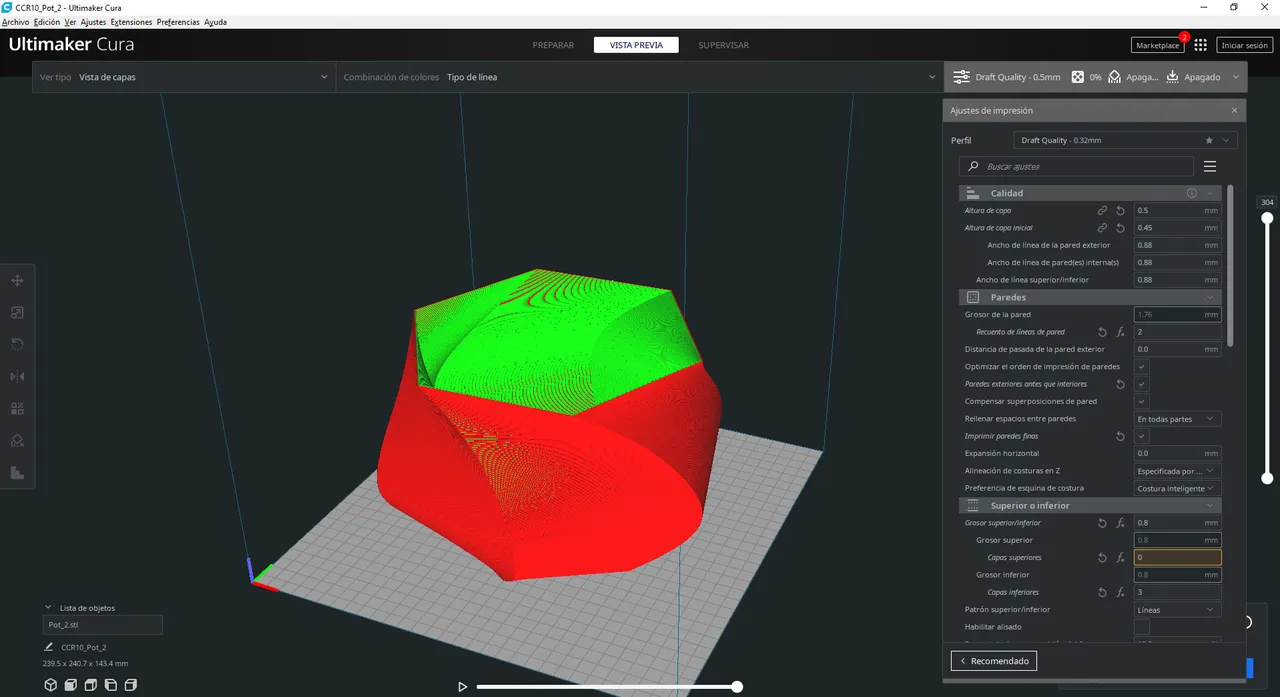Screen dimensions: 1280x697
Task: Click the pencil icon to rename CCR10_Pot_2
Action: coord(49,647)
